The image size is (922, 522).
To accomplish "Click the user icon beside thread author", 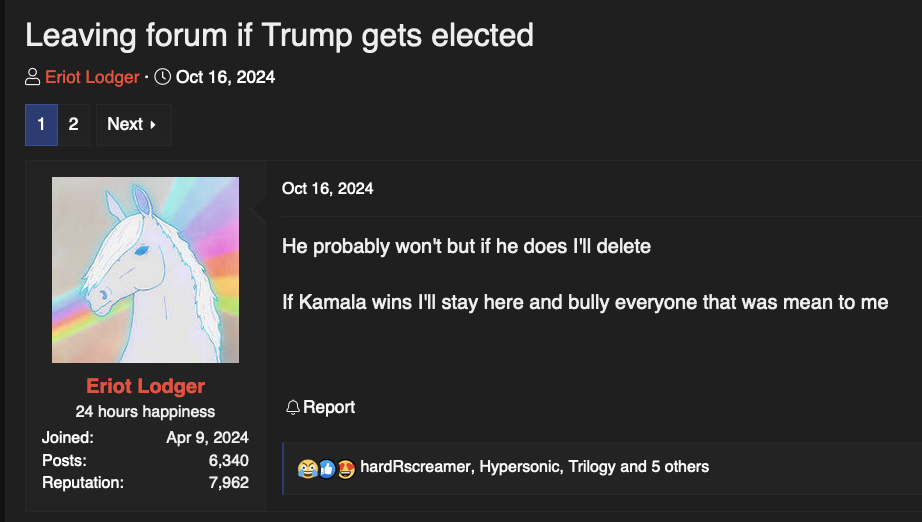I will point(33,77).
